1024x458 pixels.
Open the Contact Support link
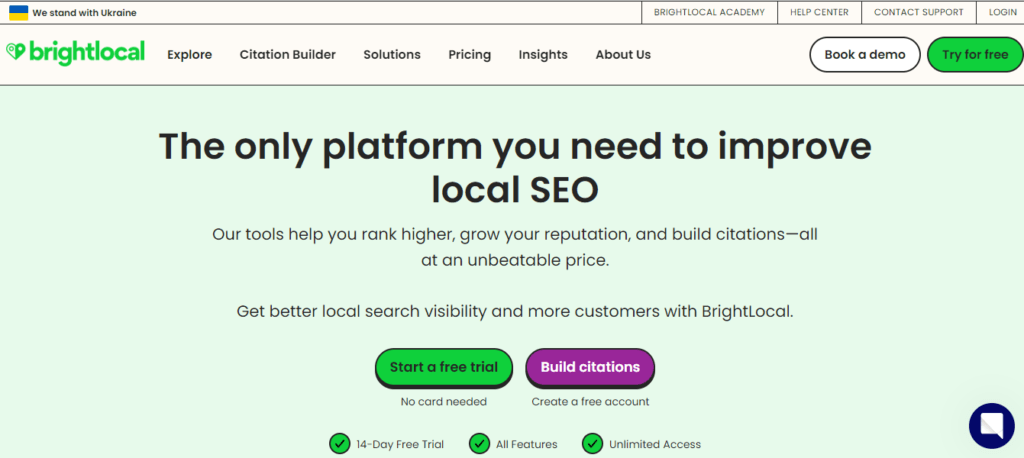click(918, 12)
